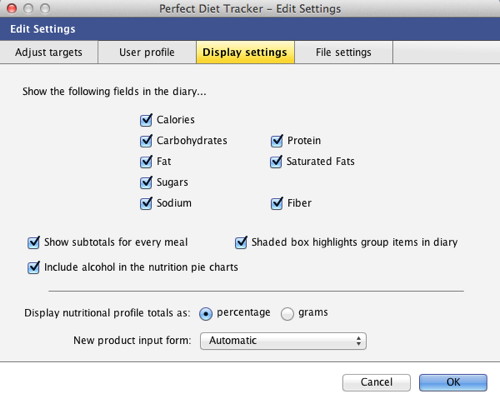This screenshot has width=500, height=404.
Task: Toggle the Fat checkbox
Action: point(146,162)
